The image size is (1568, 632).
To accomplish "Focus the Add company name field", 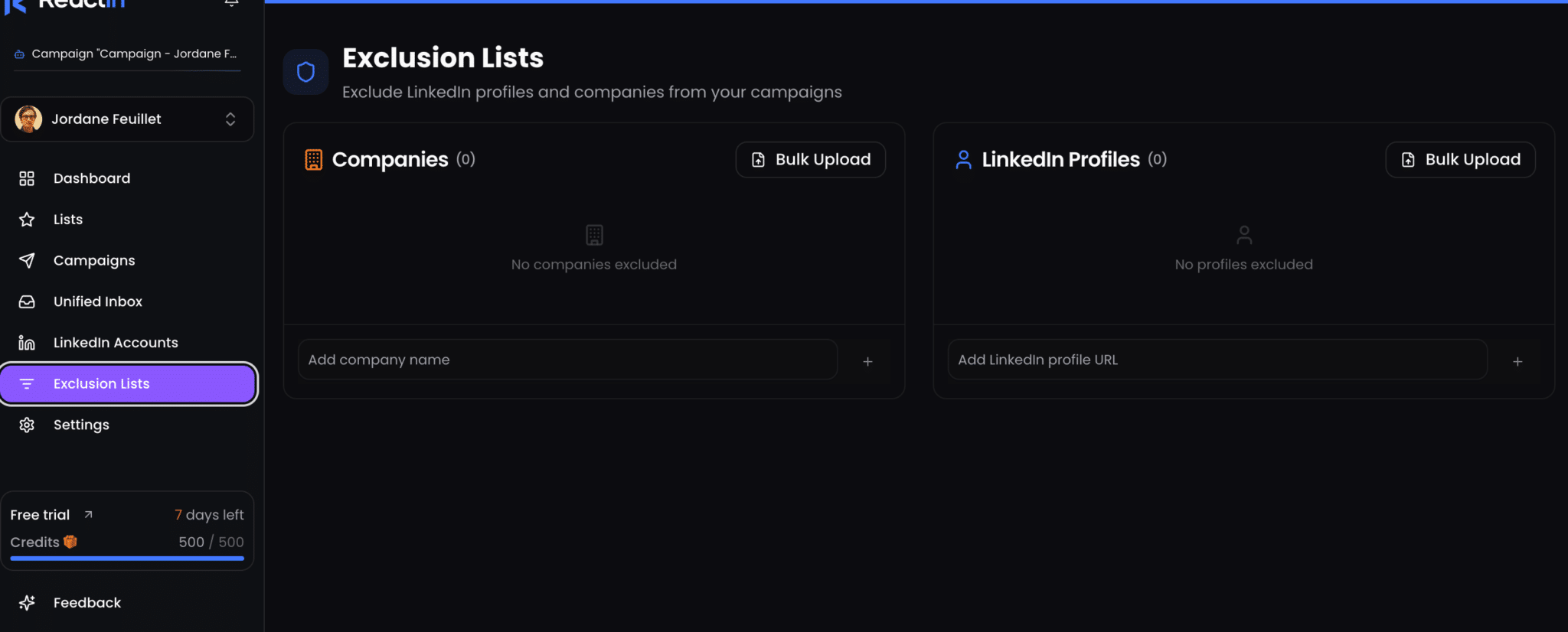I will click(x=567, y=360).
